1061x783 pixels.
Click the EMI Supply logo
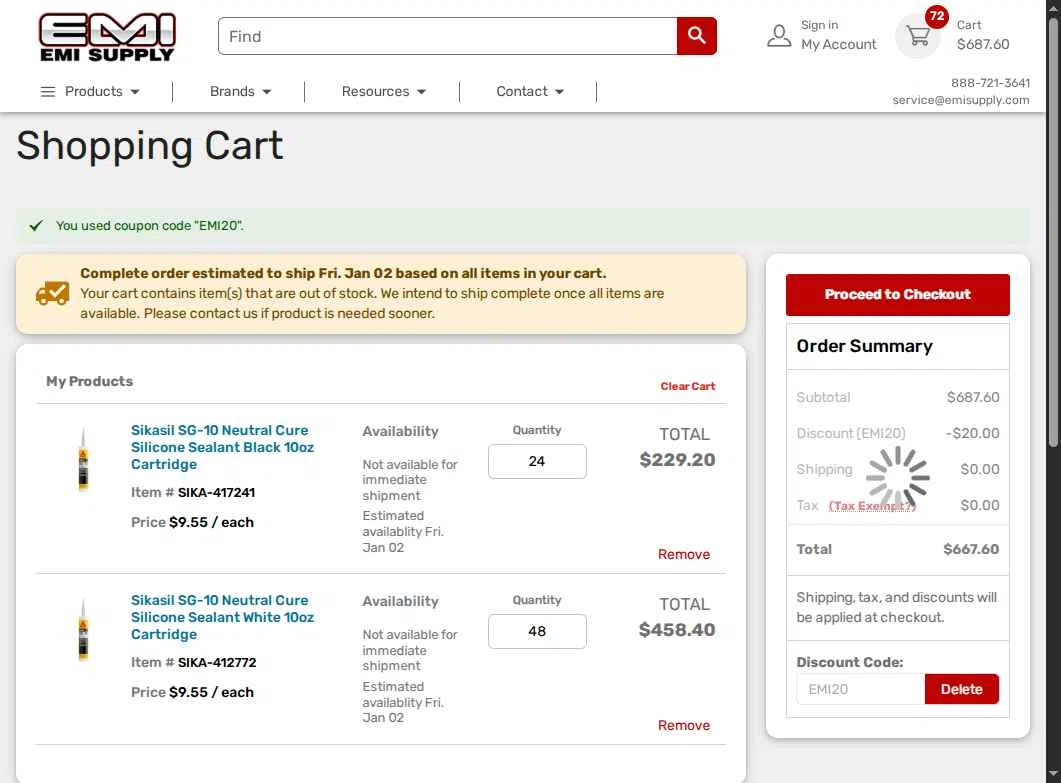pyautogui.click(x=107, y=37)
